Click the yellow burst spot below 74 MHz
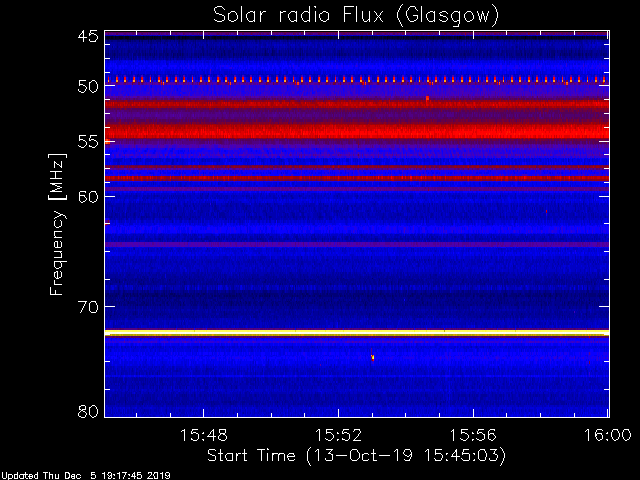This screenshot has width=640, height=480. pos(372,358)
